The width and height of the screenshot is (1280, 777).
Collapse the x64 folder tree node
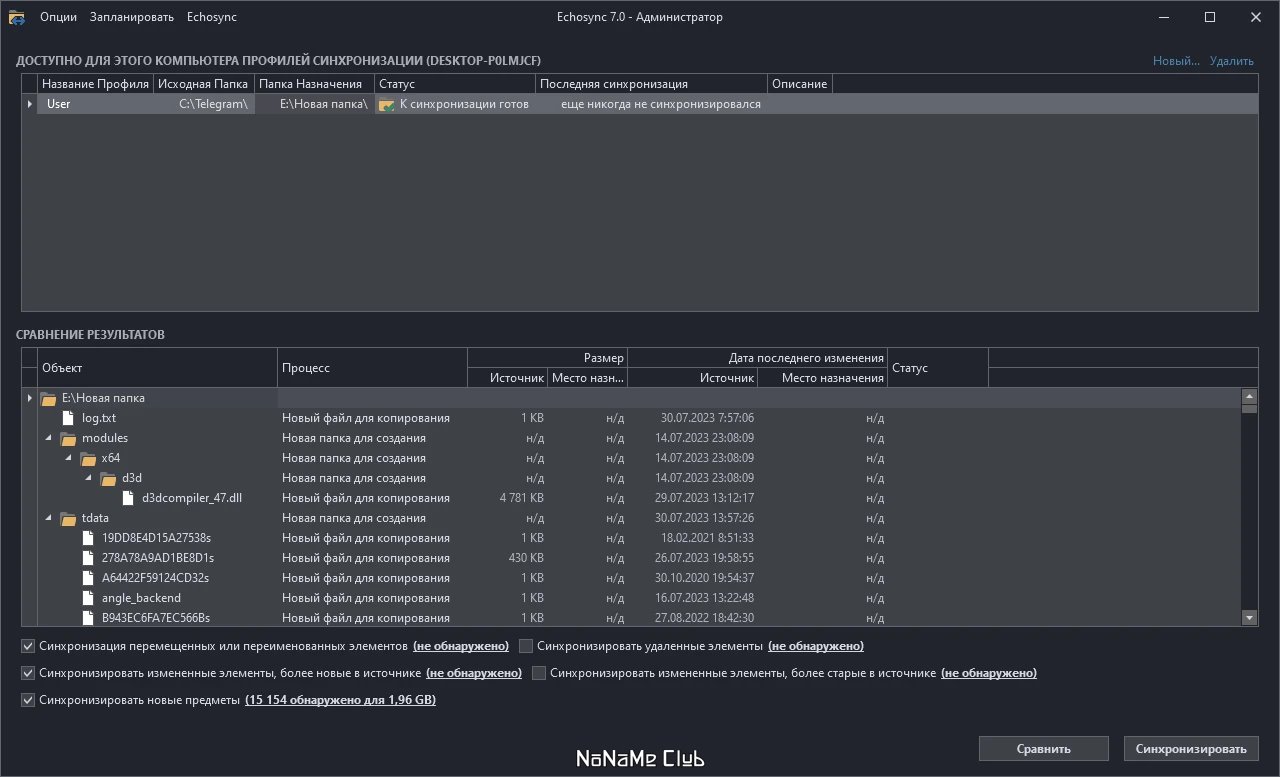69,458
